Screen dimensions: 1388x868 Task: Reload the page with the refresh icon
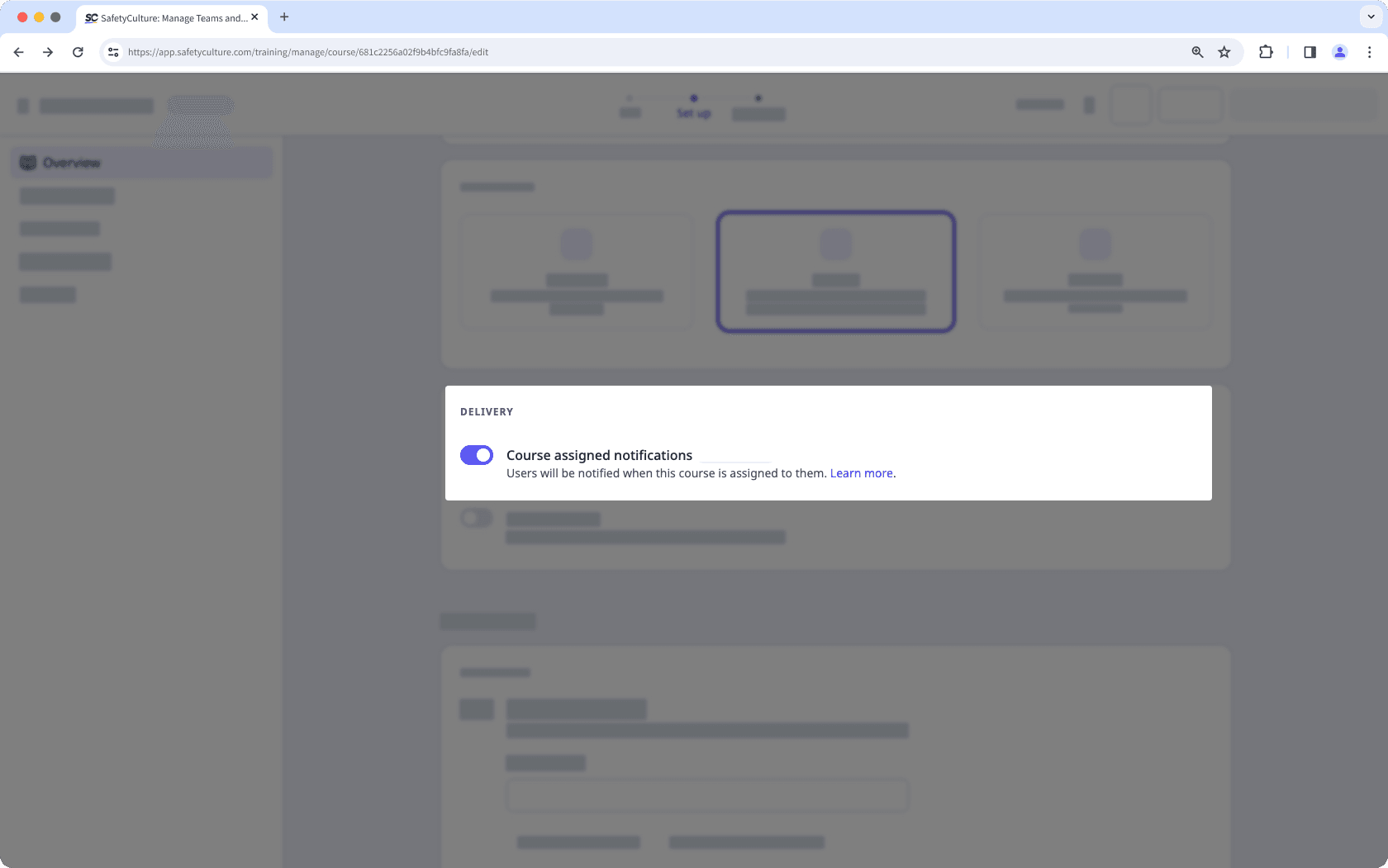click(x=78, y=51)
